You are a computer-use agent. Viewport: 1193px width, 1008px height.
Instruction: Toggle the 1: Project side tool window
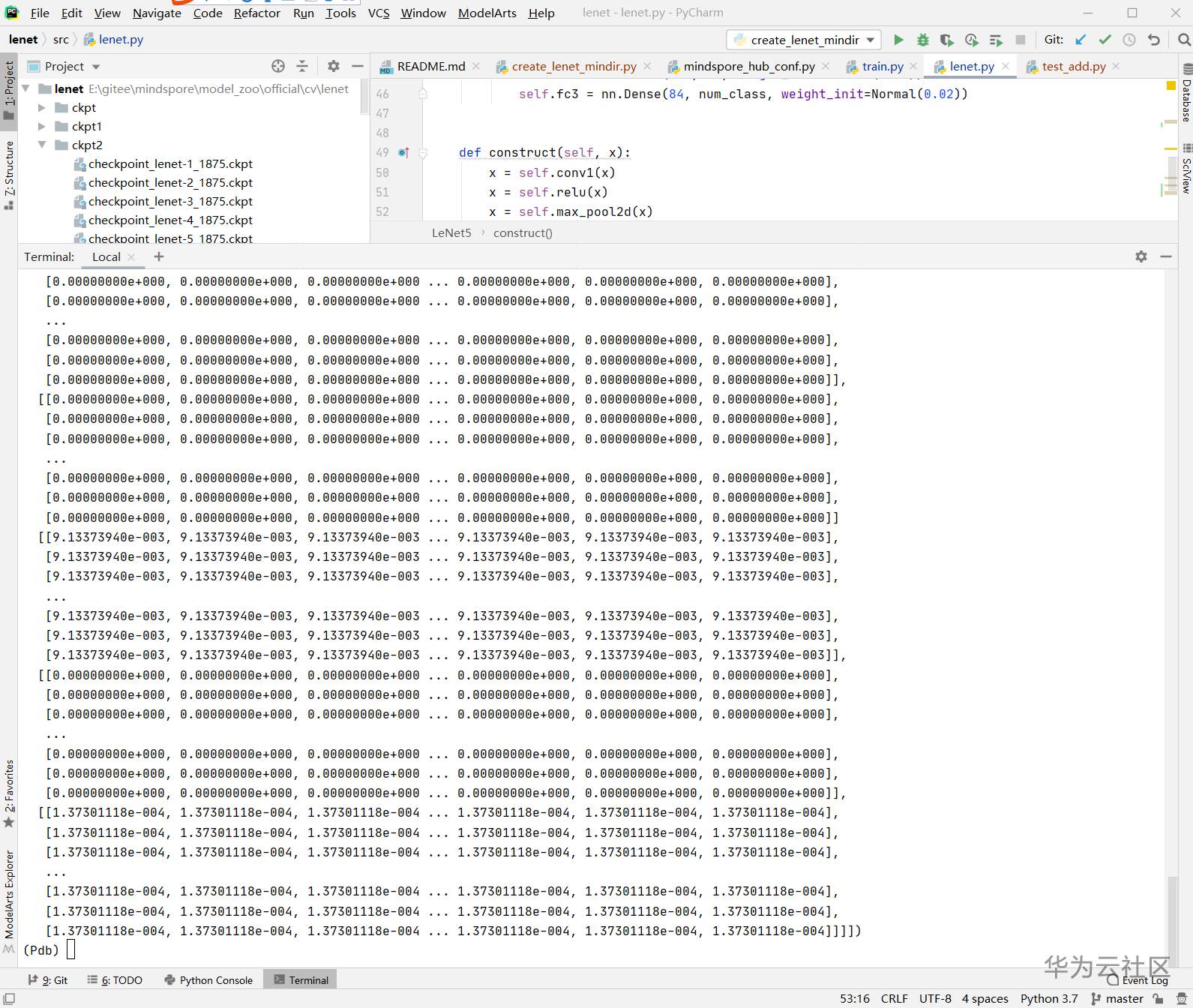(9, 90)
